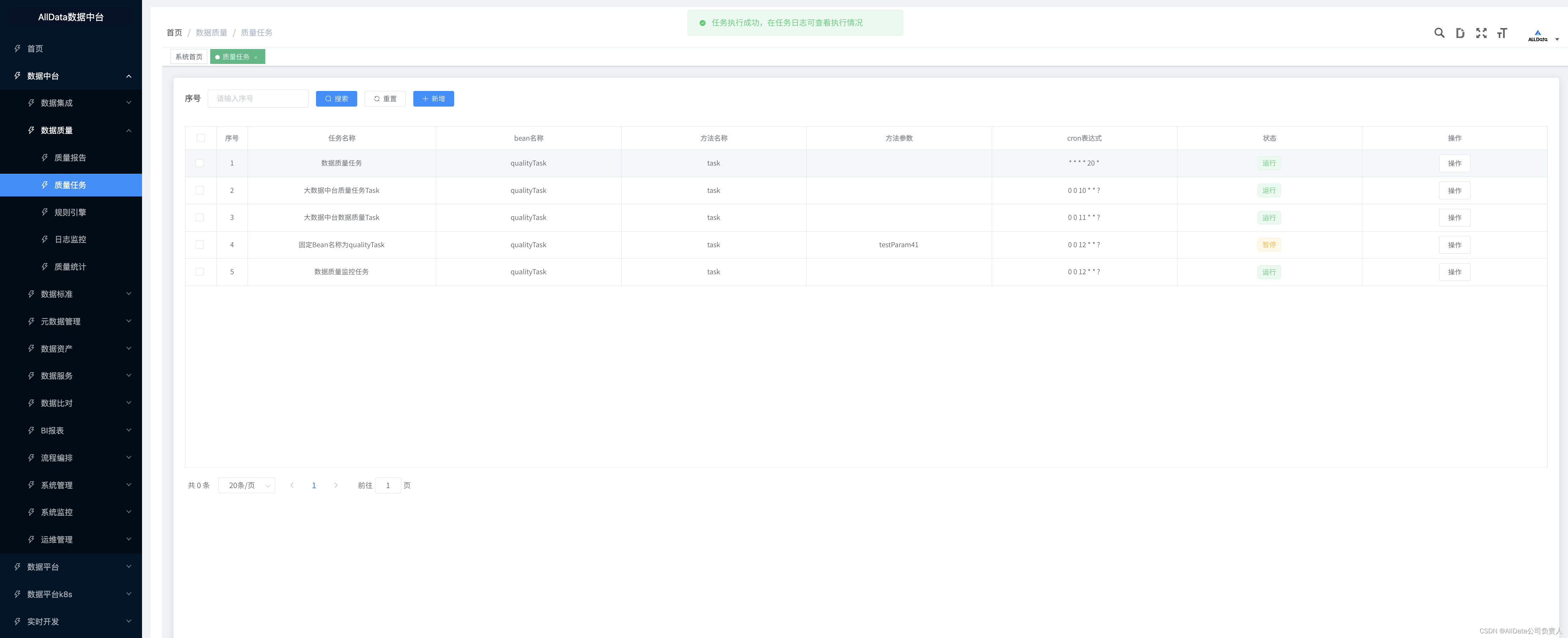Image resolution: width=1568 pixels, height=638 pixels.
Task: Expand 数据资产 sidebar submenu
Action: [x=71, y=349]
